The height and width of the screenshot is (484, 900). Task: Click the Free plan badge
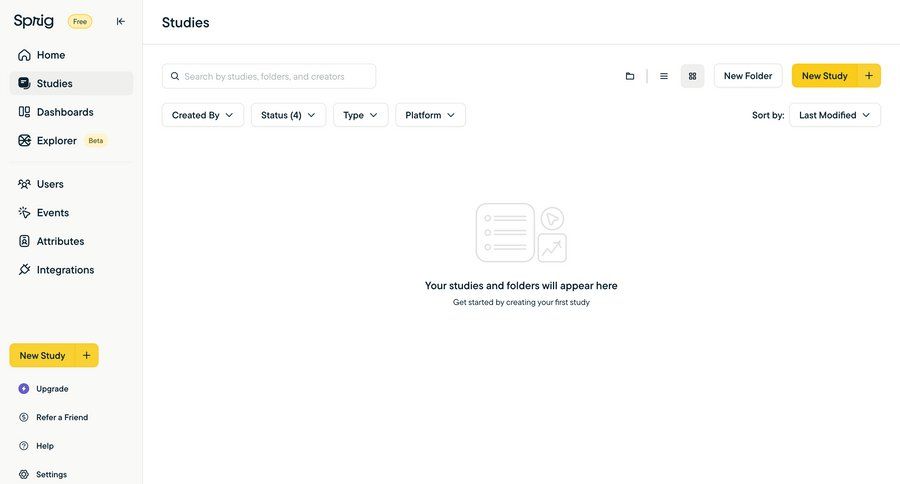pyautogui.click(x=80, y=21)
